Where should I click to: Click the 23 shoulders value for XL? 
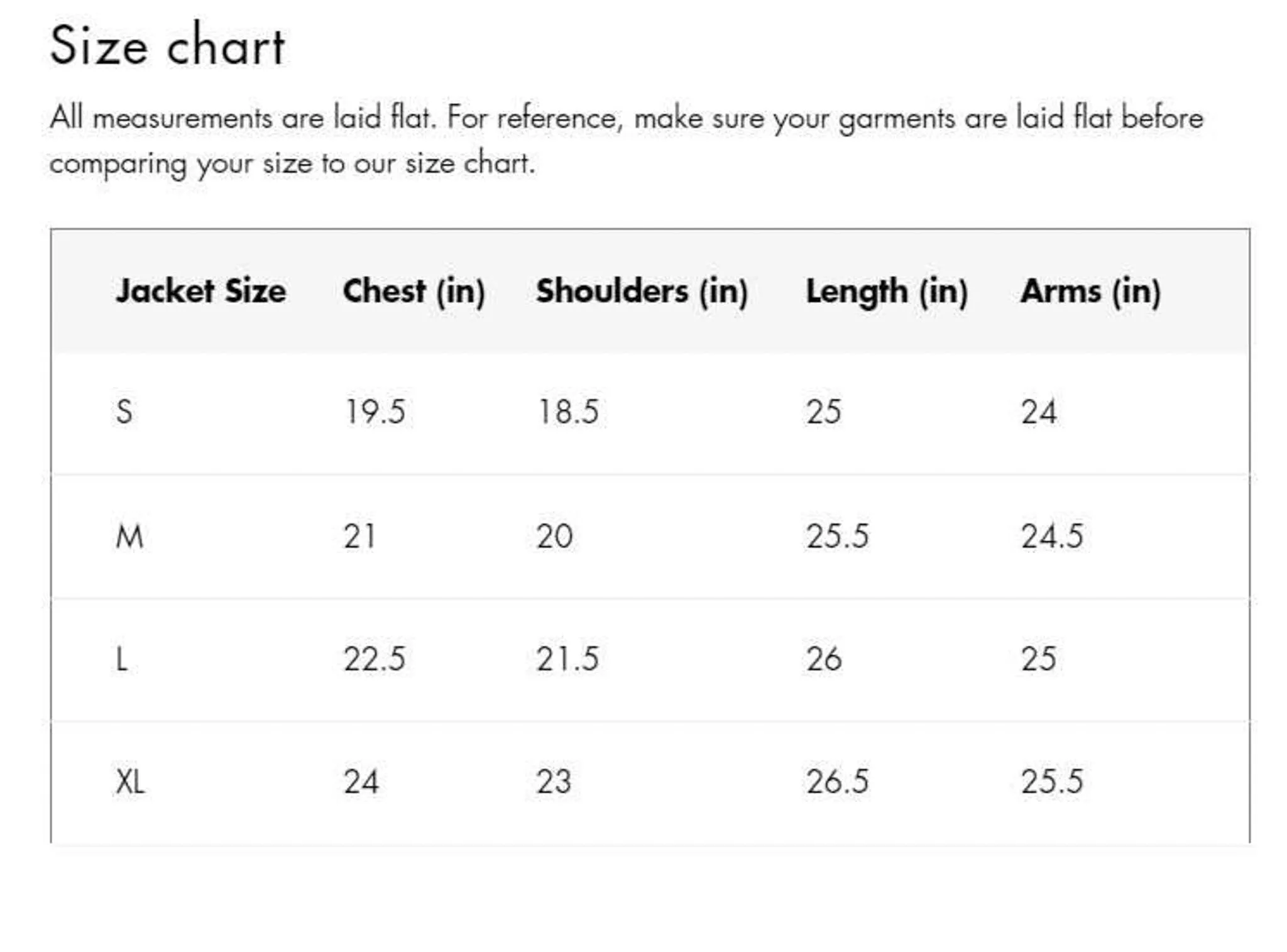click(554, 782)
